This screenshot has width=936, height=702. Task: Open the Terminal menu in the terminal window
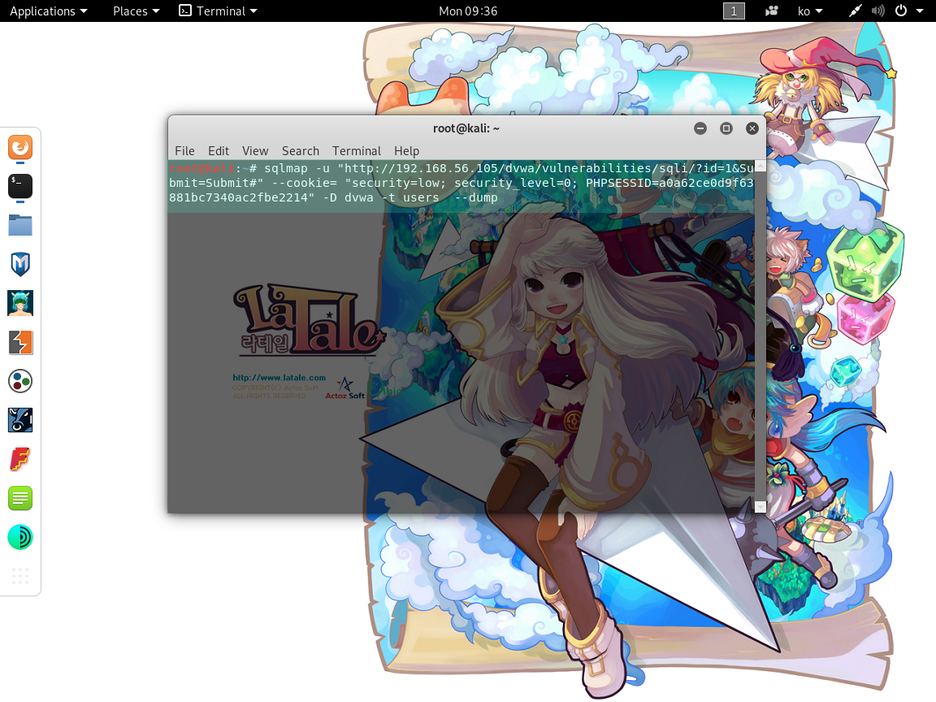(x=356, y=151)
